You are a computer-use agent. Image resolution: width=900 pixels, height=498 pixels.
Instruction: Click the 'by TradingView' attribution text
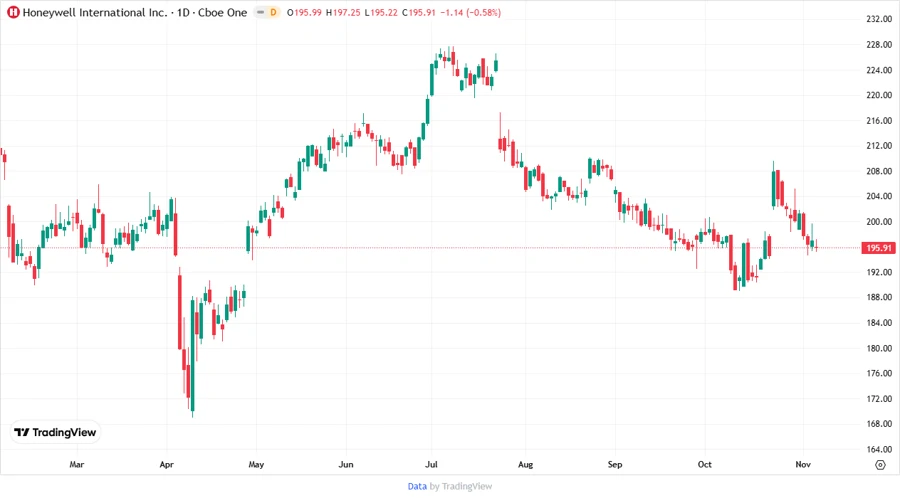click(x=461, y=487)
